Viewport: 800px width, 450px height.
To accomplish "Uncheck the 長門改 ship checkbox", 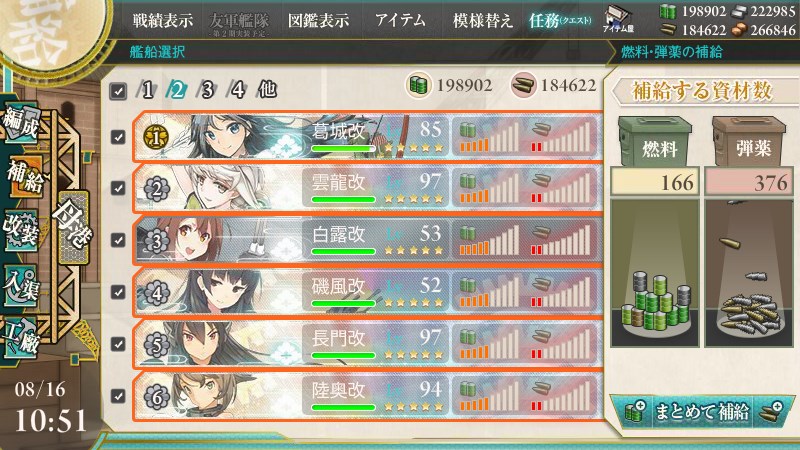I will (x=118, y=344).
